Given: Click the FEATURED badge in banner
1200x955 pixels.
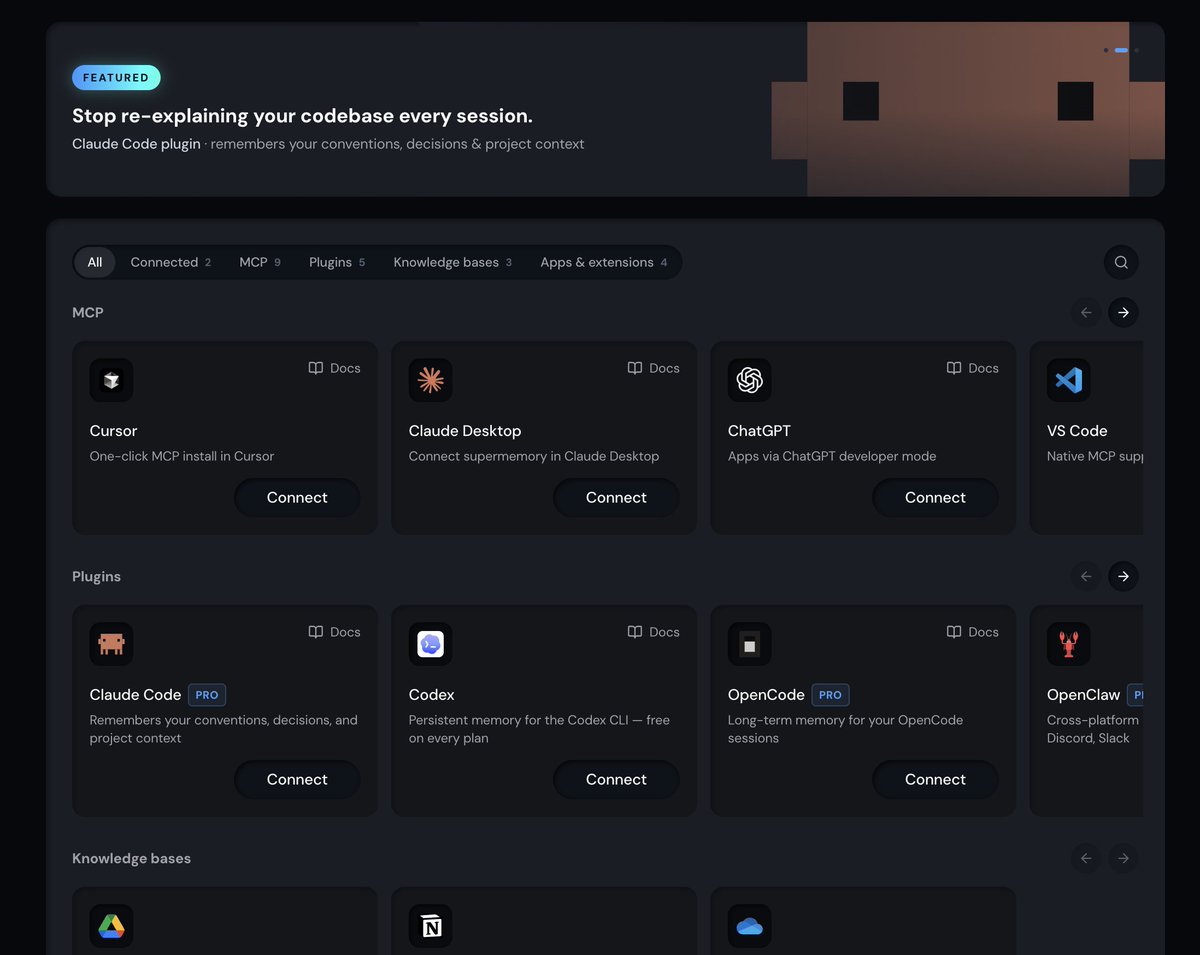Looking at the screenshot, I should click(x=116, y=78).
